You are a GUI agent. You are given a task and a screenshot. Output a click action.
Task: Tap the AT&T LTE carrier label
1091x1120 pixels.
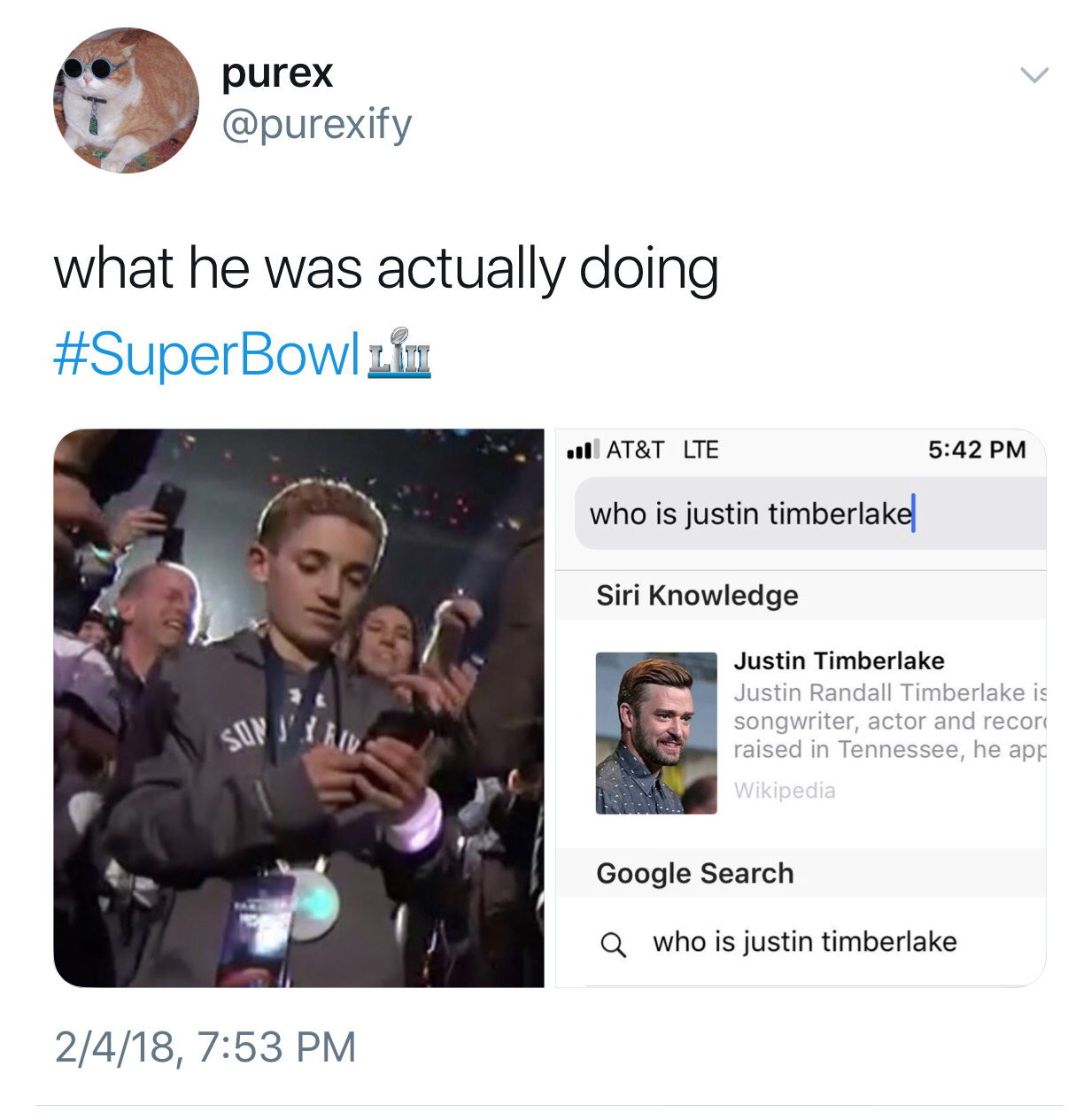(662, 450)
